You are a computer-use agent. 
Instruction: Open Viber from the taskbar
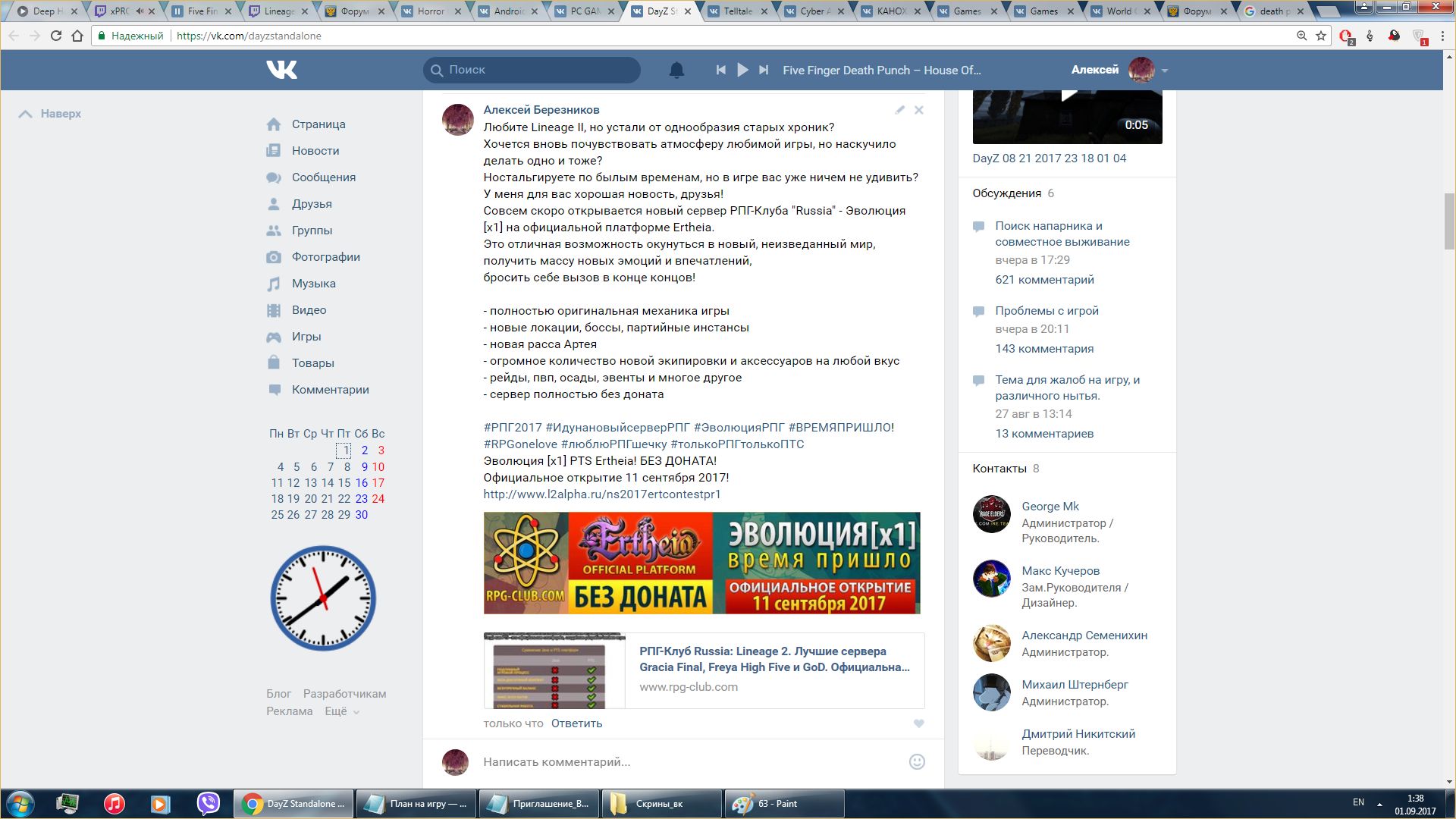[208, 804]
